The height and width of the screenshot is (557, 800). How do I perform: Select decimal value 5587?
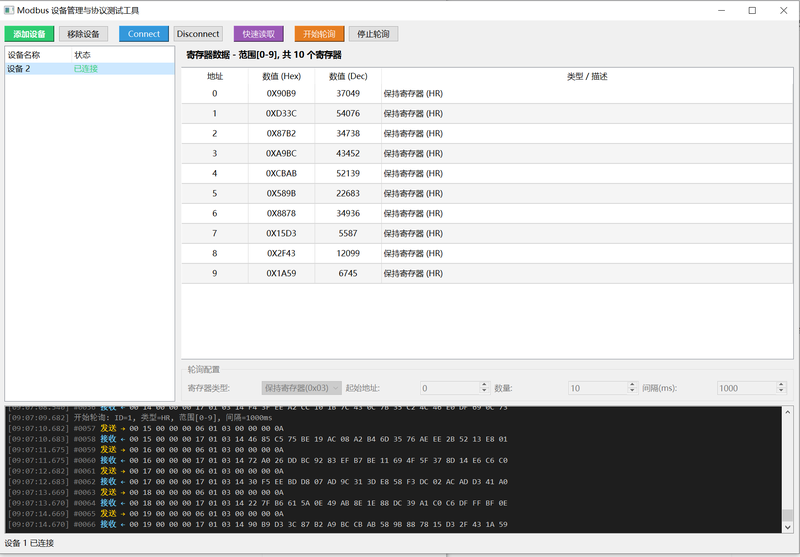pyautogui.click(x=348, y=234)
